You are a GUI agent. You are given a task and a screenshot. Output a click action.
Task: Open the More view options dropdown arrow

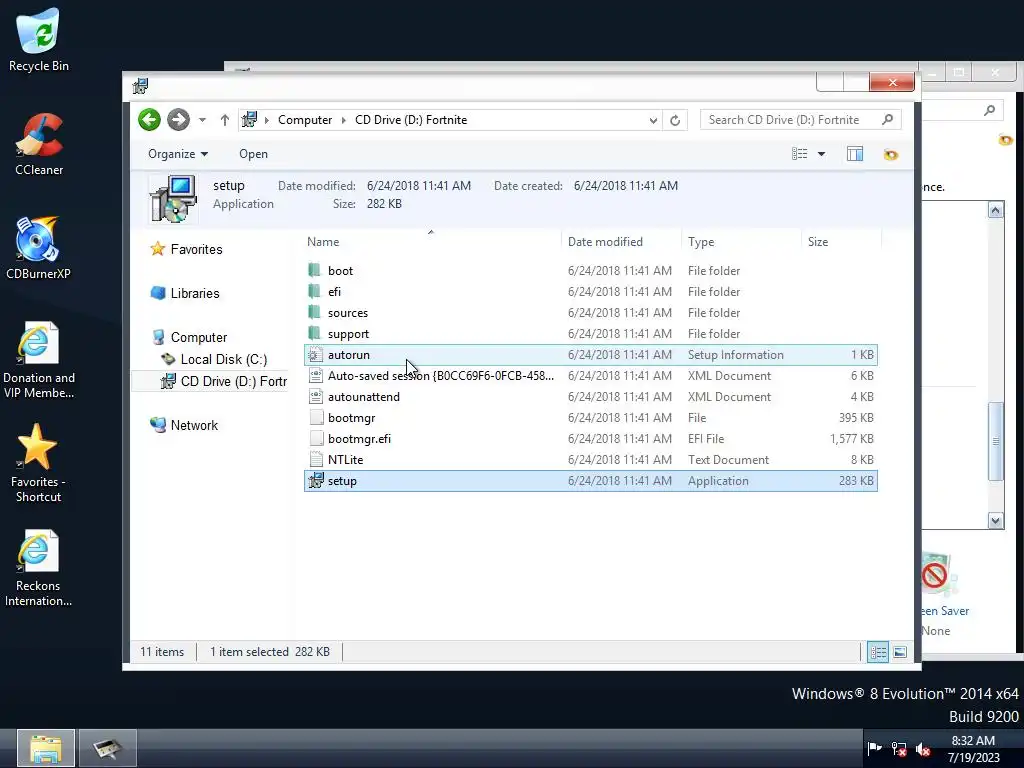[x=822, y=154]
